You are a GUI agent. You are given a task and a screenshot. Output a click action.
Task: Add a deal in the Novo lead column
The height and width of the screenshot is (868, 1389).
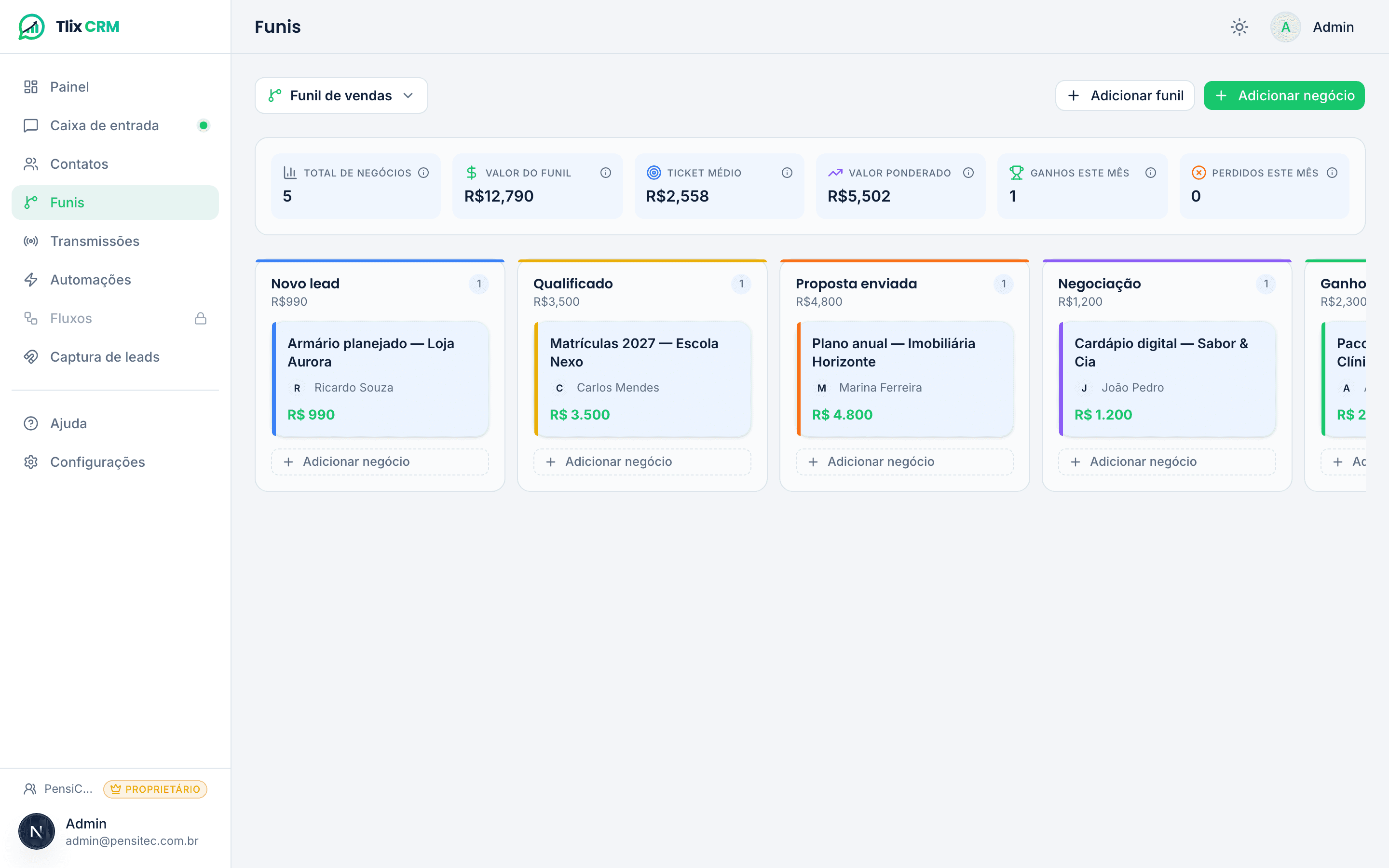click(380, 461)
